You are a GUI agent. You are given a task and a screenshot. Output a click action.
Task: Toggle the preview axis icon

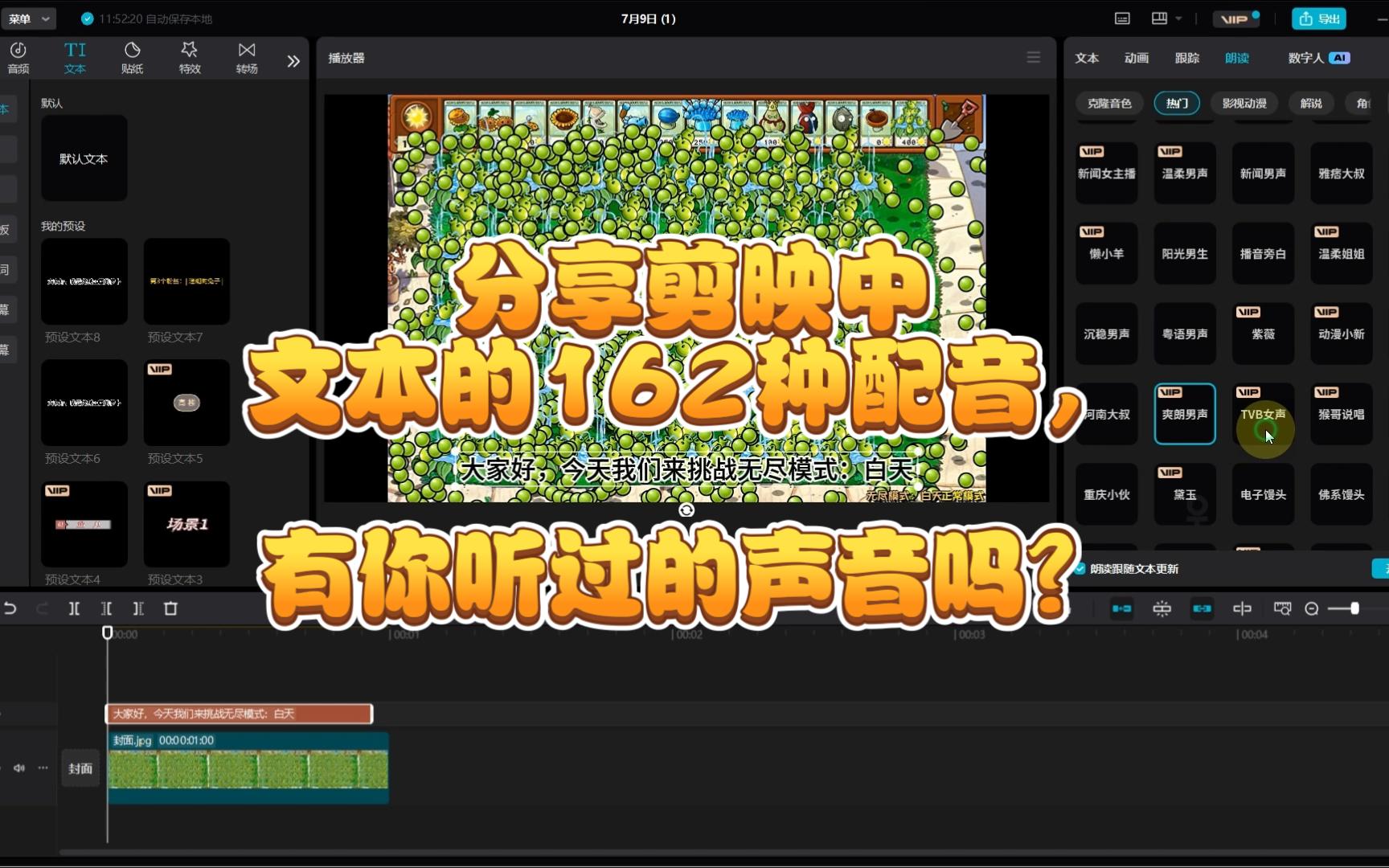[x=1242, y=608]
